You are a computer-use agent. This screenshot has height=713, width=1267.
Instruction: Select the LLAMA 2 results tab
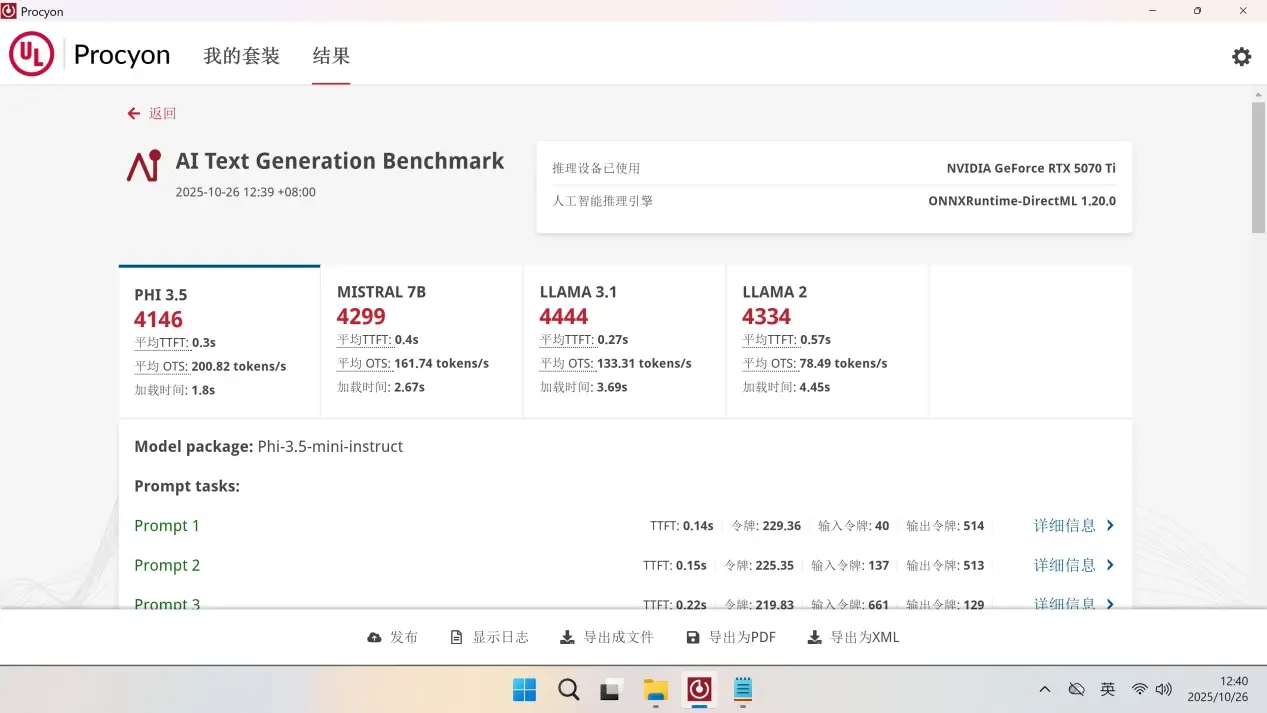click(828, 341)
